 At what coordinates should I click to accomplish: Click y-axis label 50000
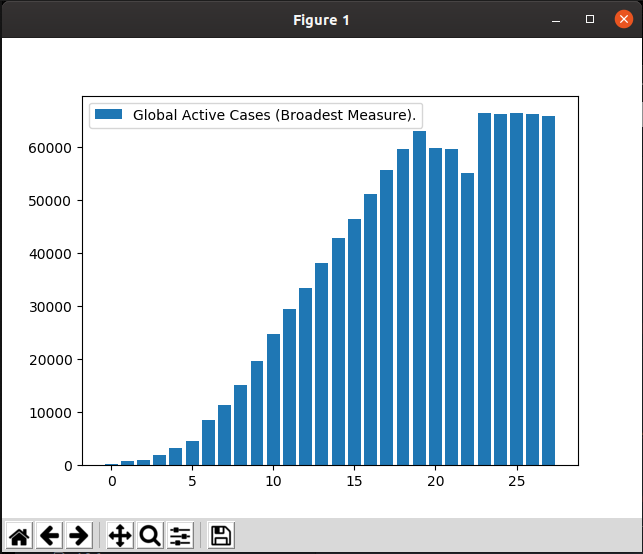click(x=50, y=201)
